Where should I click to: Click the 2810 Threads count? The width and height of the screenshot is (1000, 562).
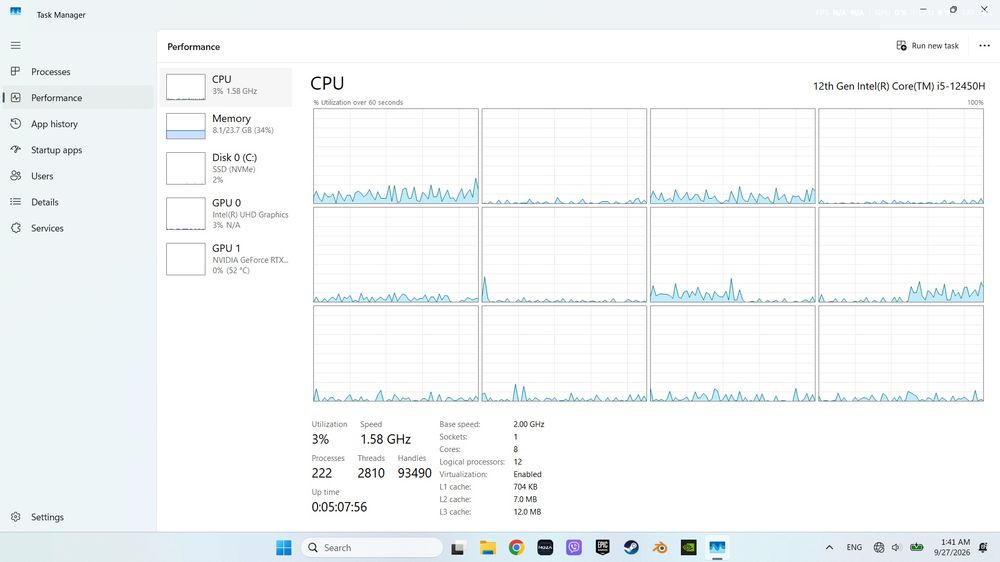371,473
